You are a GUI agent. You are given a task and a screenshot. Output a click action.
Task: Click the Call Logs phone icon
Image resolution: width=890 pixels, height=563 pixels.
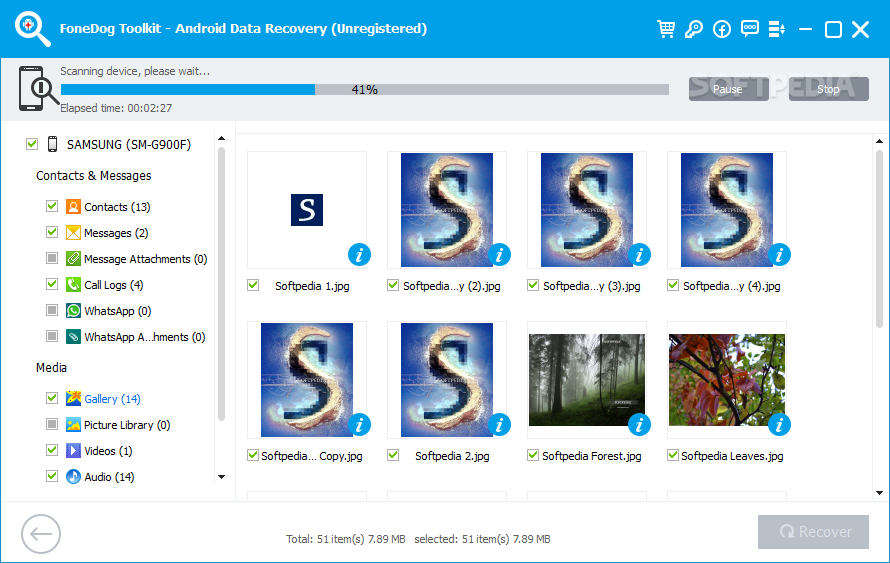tap(73, 284)
